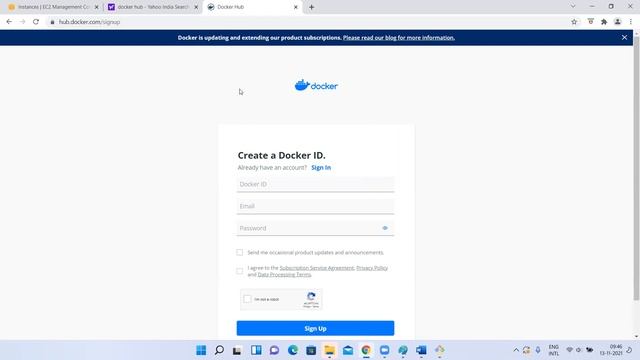Click the site lock icon in address bar
This screenshot has height=360, width=640.
pos(52,22)
